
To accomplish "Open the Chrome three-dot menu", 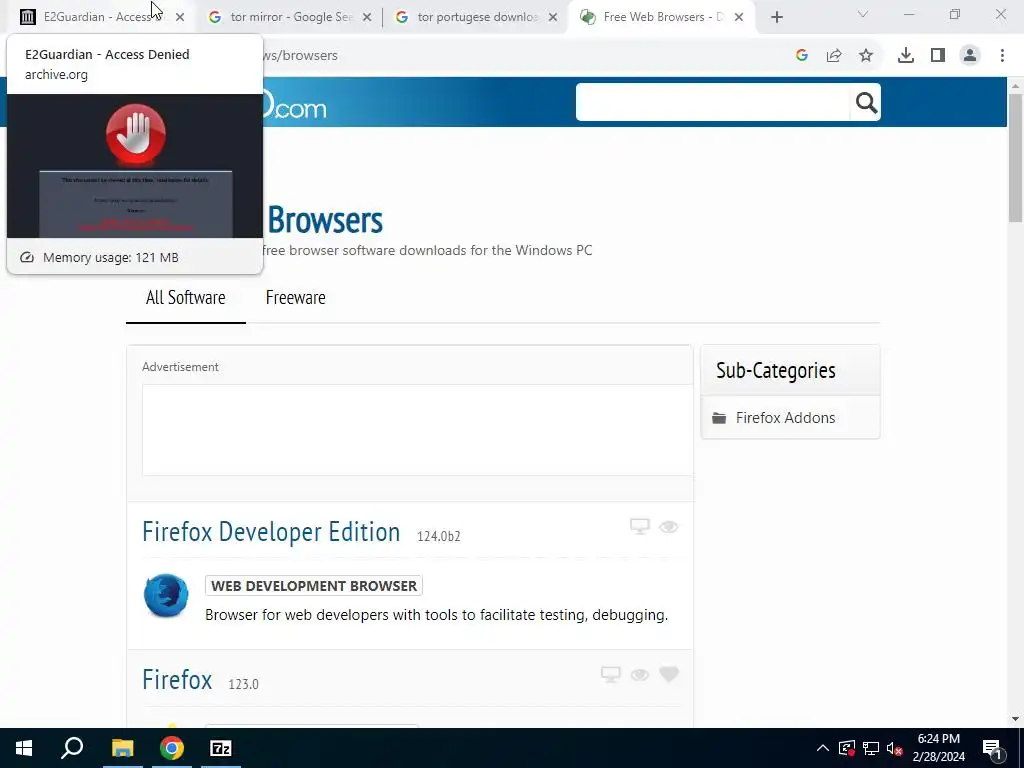I will 1002,56.
